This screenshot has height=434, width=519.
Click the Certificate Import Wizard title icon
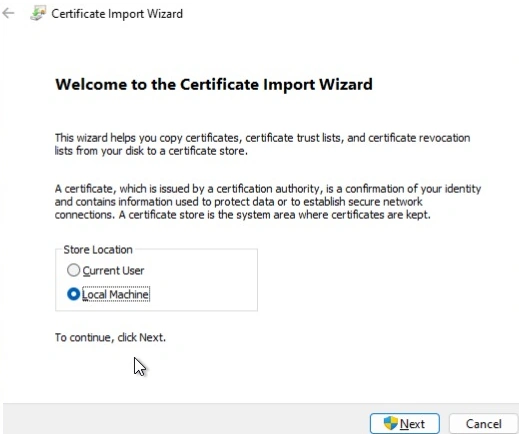point(38,13)
